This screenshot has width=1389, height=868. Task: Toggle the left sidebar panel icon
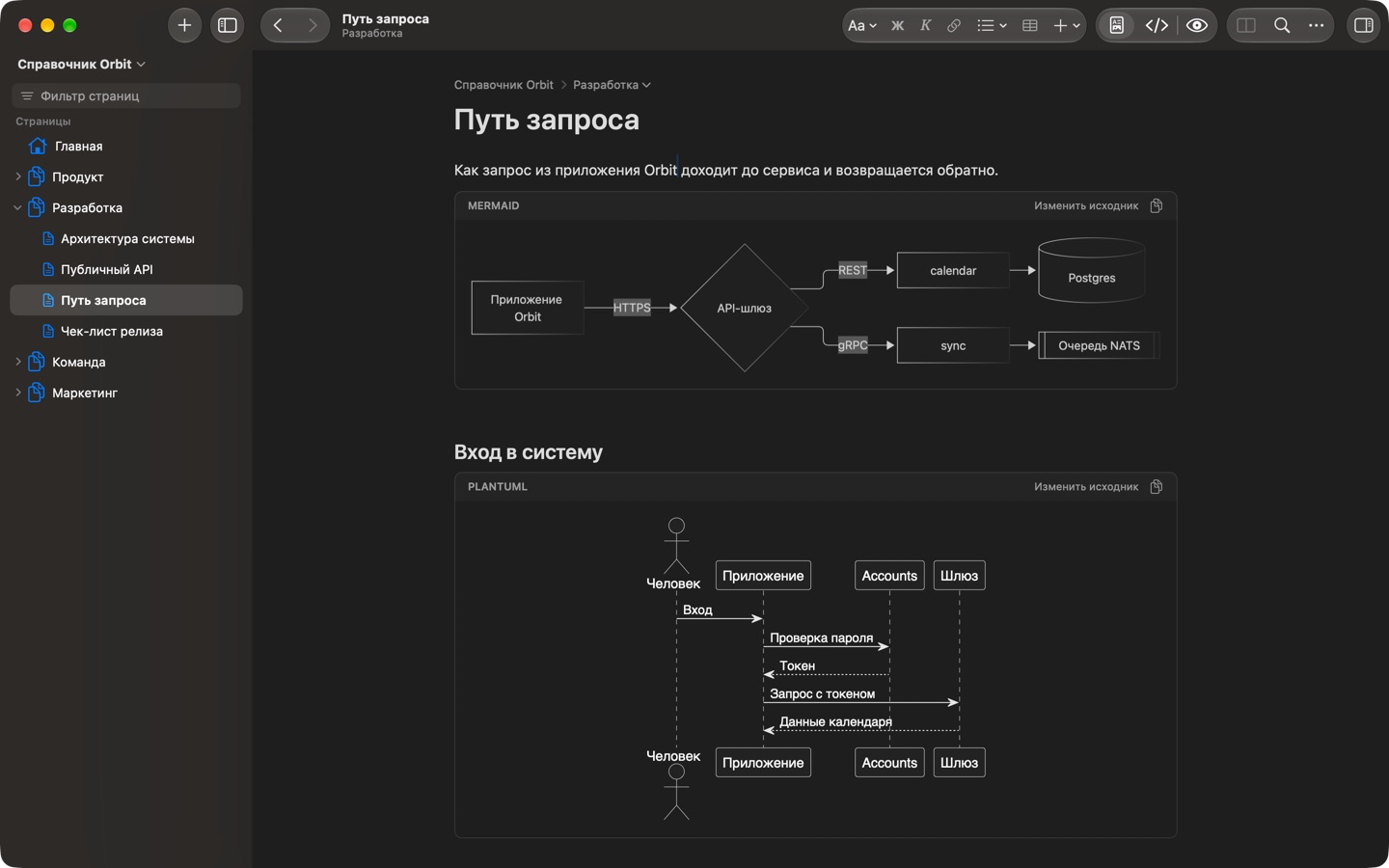point(228,25)
